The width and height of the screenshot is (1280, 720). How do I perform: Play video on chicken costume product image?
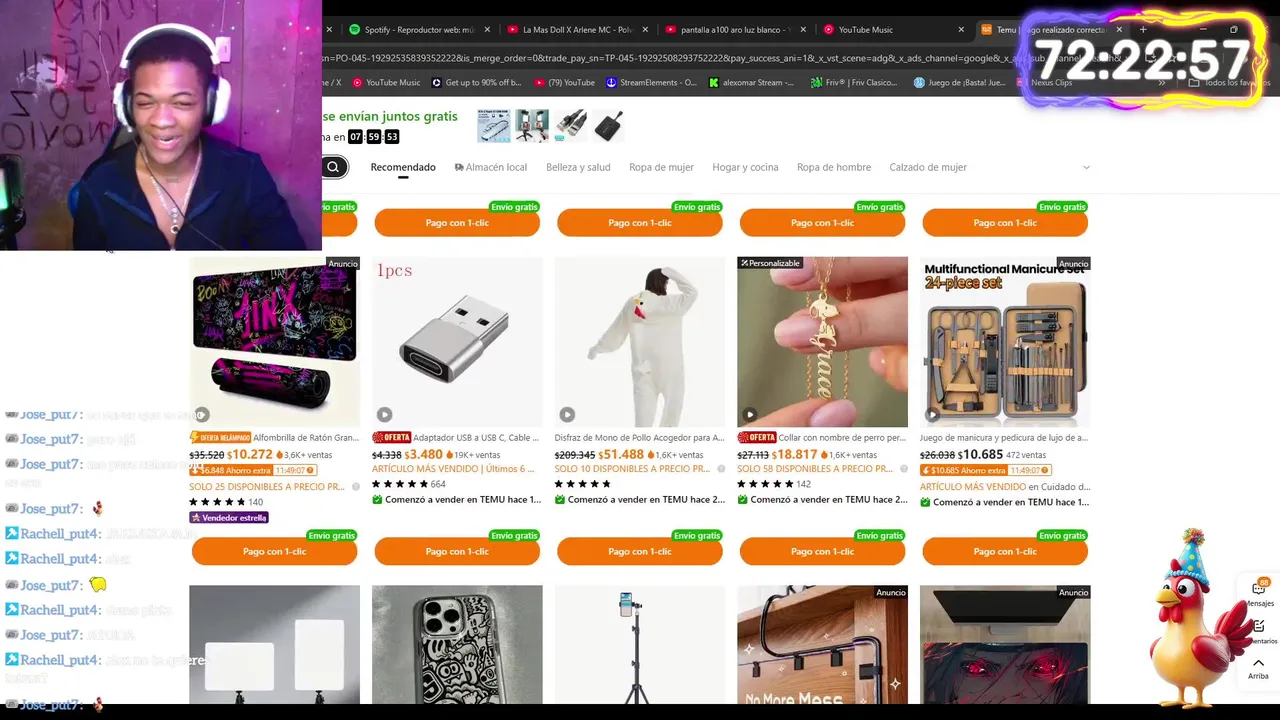tap(567, 414)
